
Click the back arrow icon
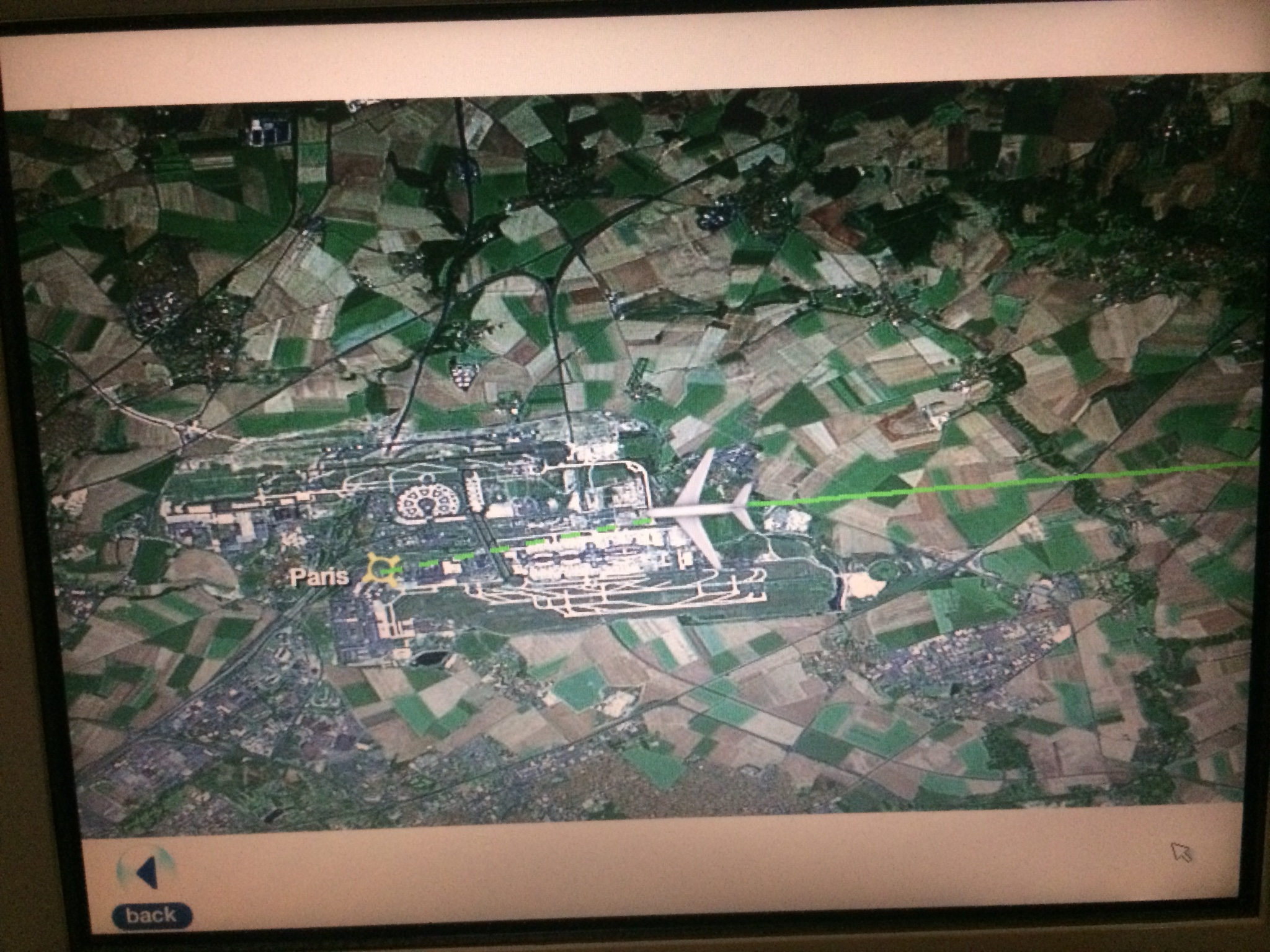pyautogui.click(x=146, y=872)
